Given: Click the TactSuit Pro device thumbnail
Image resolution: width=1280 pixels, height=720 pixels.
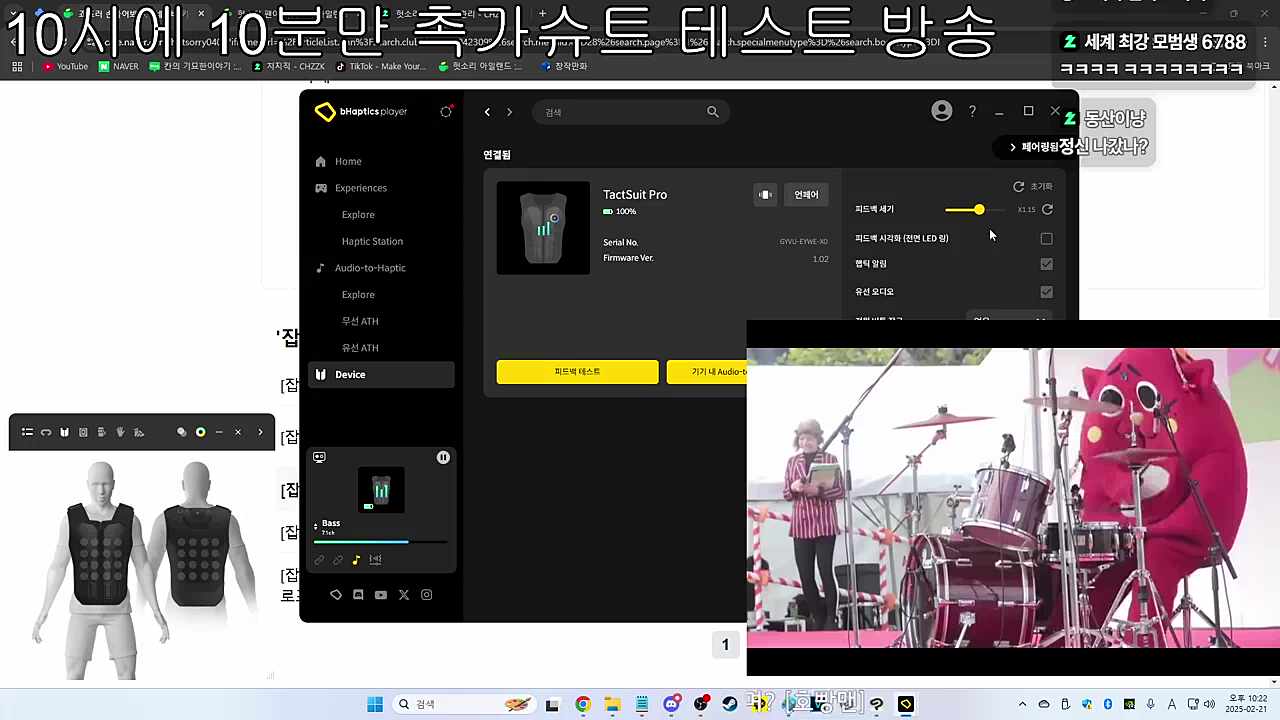Looking at the screenshot, I should (x=543, y=227).
